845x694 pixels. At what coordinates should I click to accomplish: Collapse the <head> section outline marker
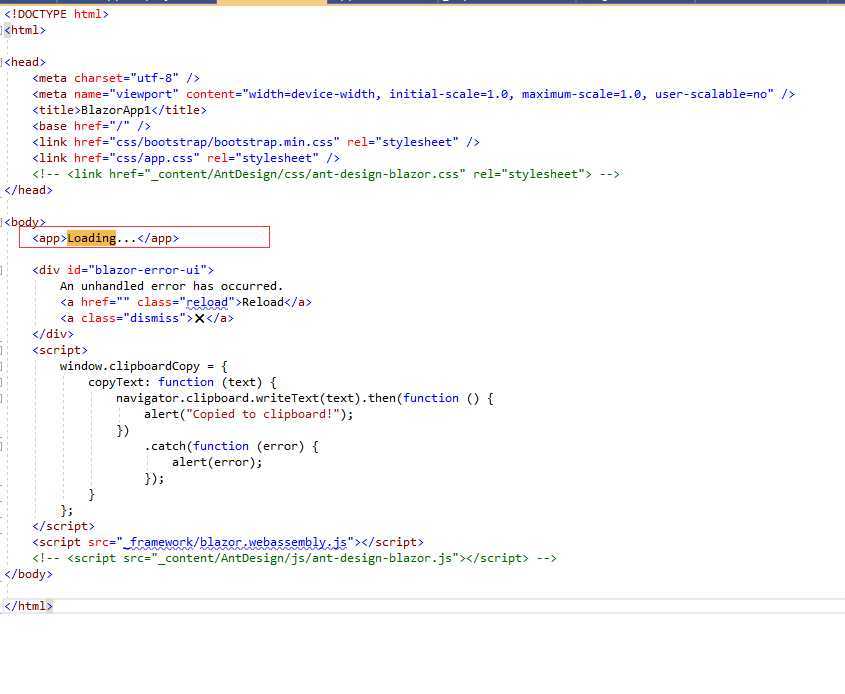click(2, 62)
